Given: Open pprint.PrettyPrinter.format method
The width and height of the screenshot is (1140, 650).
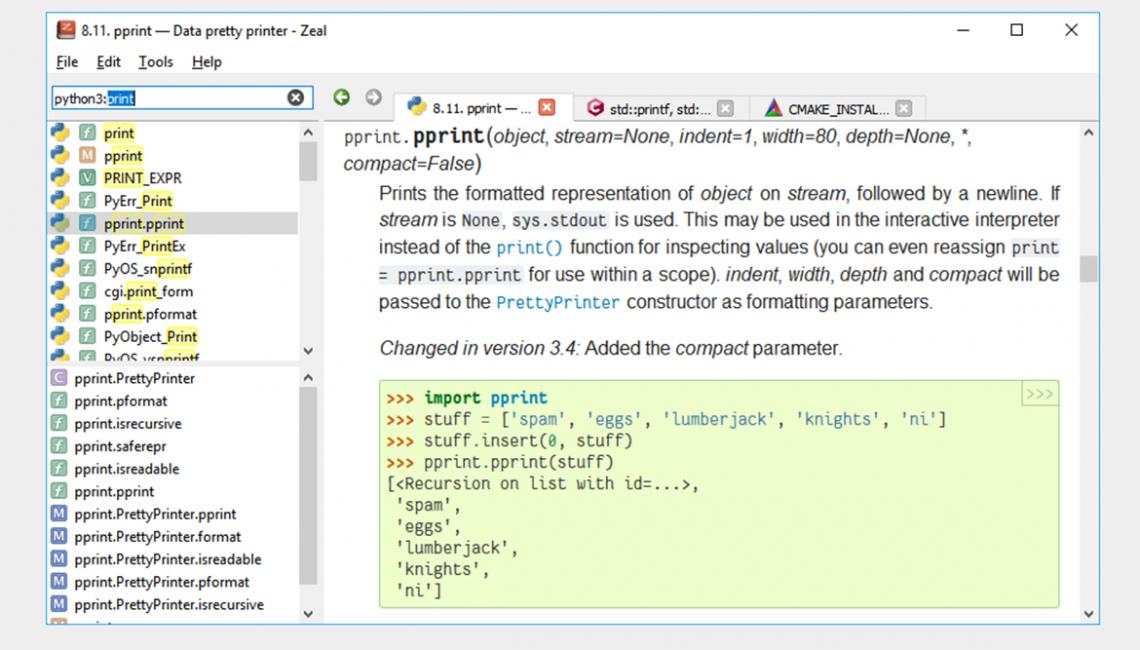Looking at the screenshot, I should point(173,537).
